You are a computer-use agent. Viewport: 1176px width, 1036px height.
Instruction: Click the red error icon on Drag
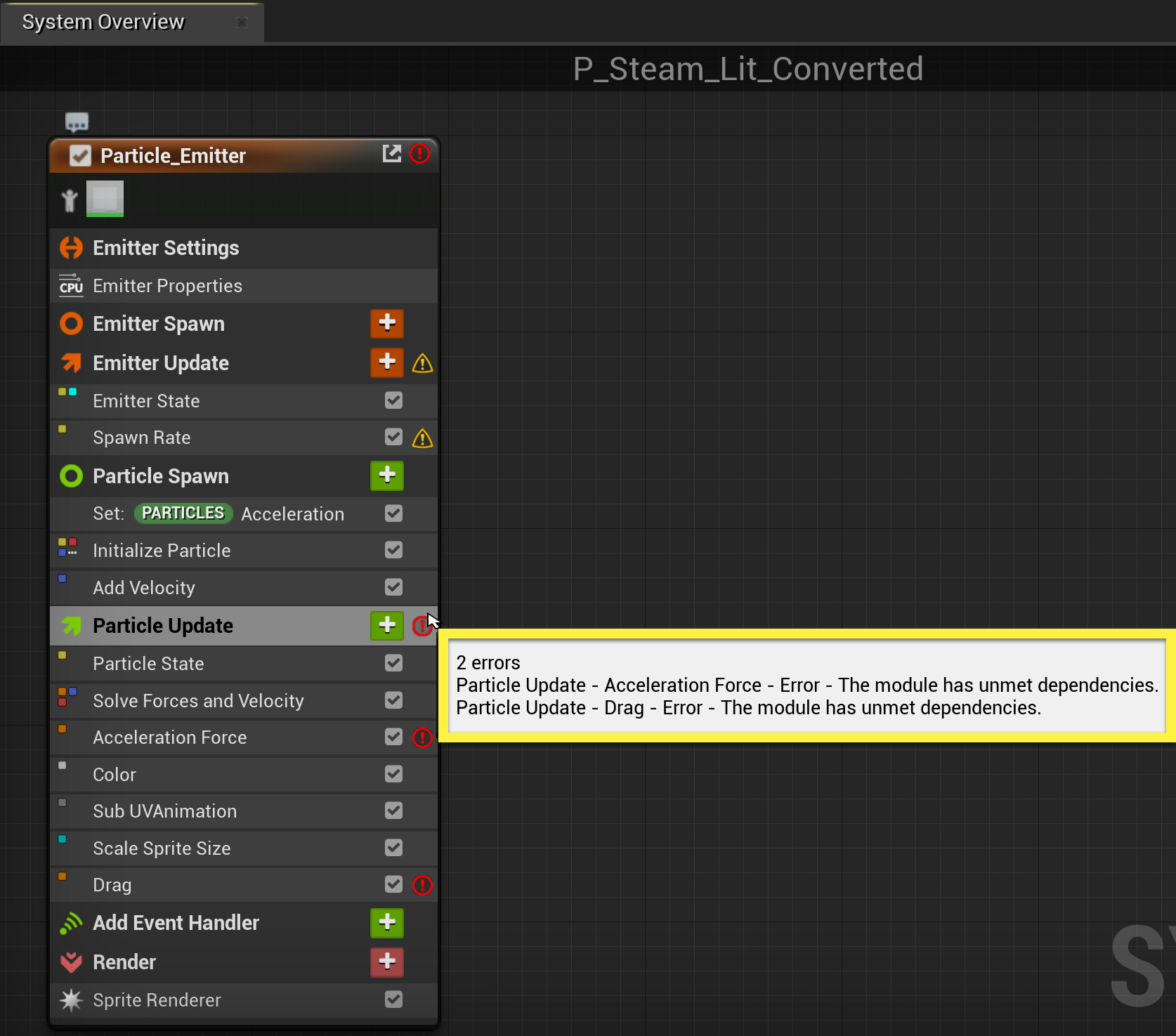[422, 885]
